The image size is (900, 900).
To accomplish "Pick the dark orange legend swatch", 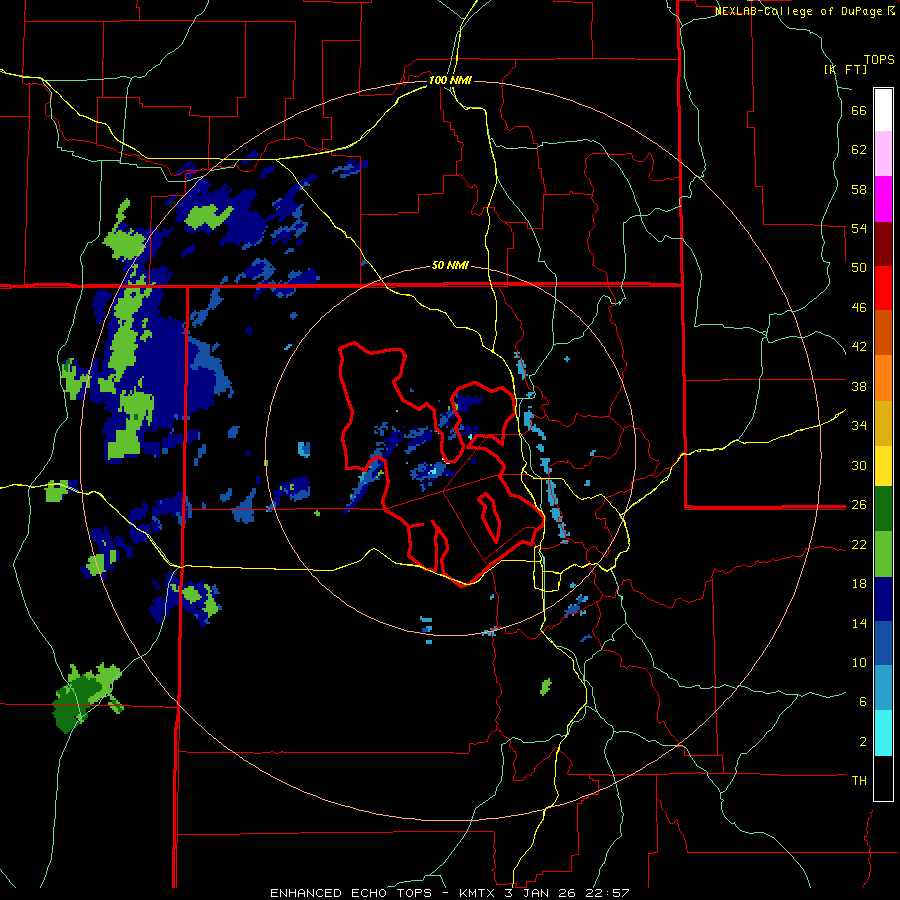I will (x=883, y=333).
